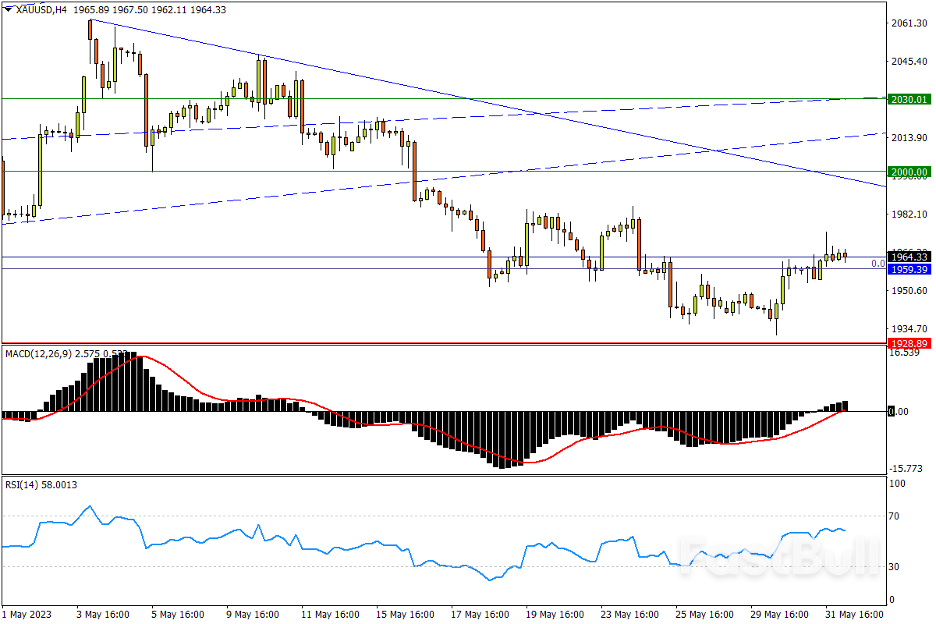The height and width of the screenshot is (624, 936).
Task: Click the black 1964.33 current price tag
Action: [x=910, y=258]
